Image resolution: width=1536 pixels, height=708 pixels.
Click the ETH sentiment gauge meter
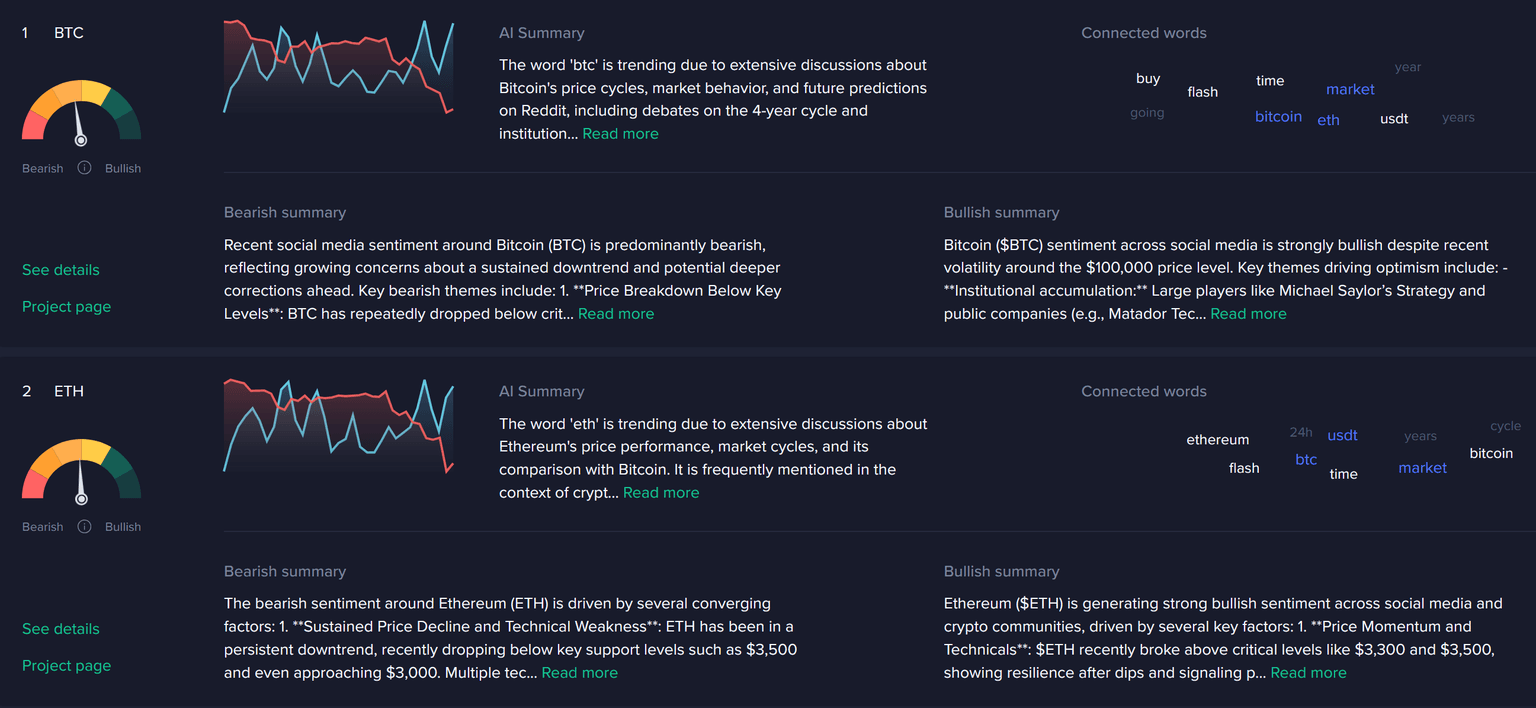81,470
